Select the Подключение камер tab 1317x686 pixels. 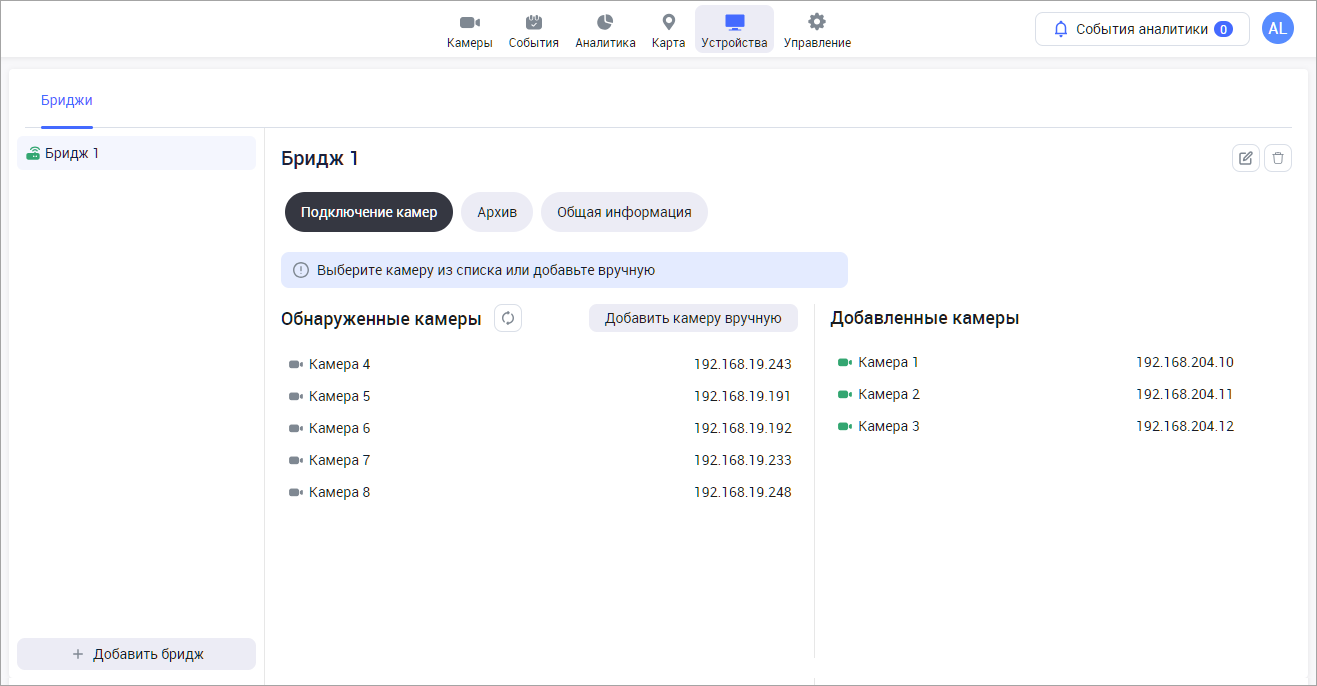point(369,212)
